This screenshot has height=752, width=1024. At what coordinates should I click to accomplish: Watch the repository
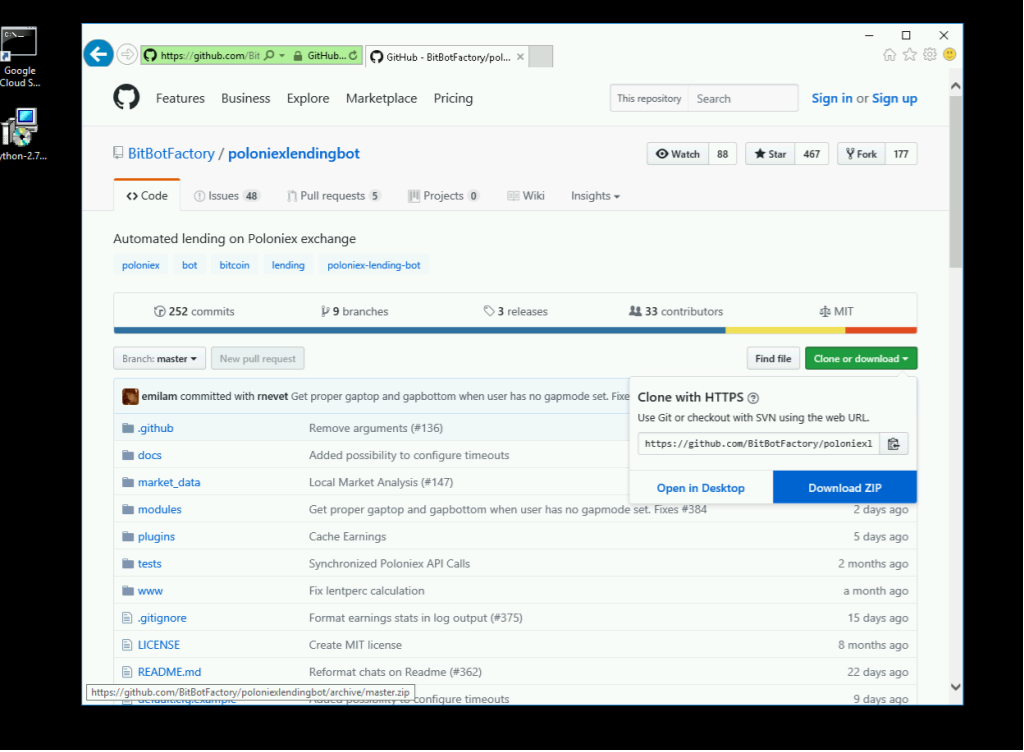pyautogui.click(x=678, y=154)
